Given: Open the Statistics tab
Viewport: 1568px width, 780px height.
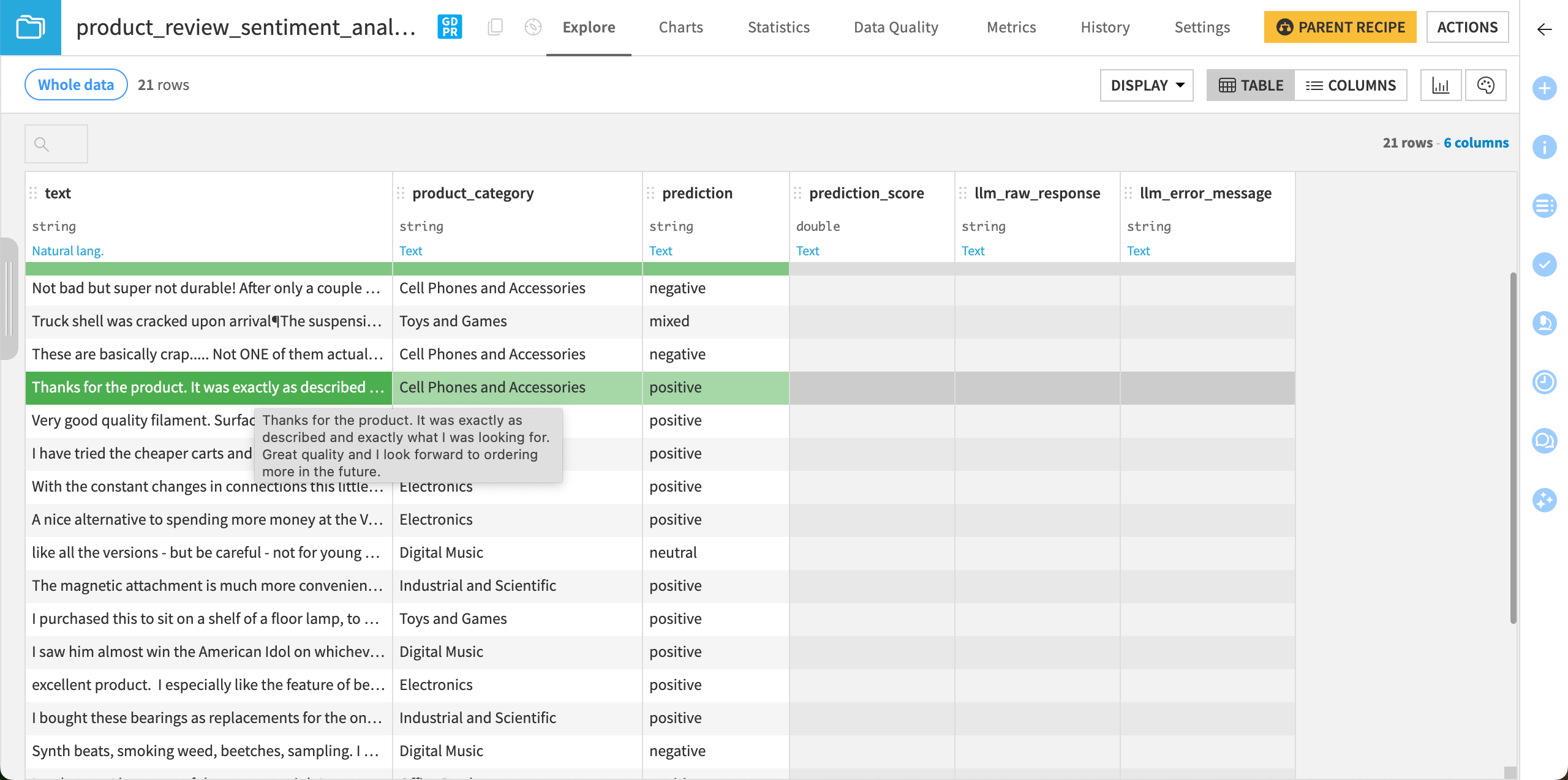Looking at the screenshot, I should pos(778,28).
